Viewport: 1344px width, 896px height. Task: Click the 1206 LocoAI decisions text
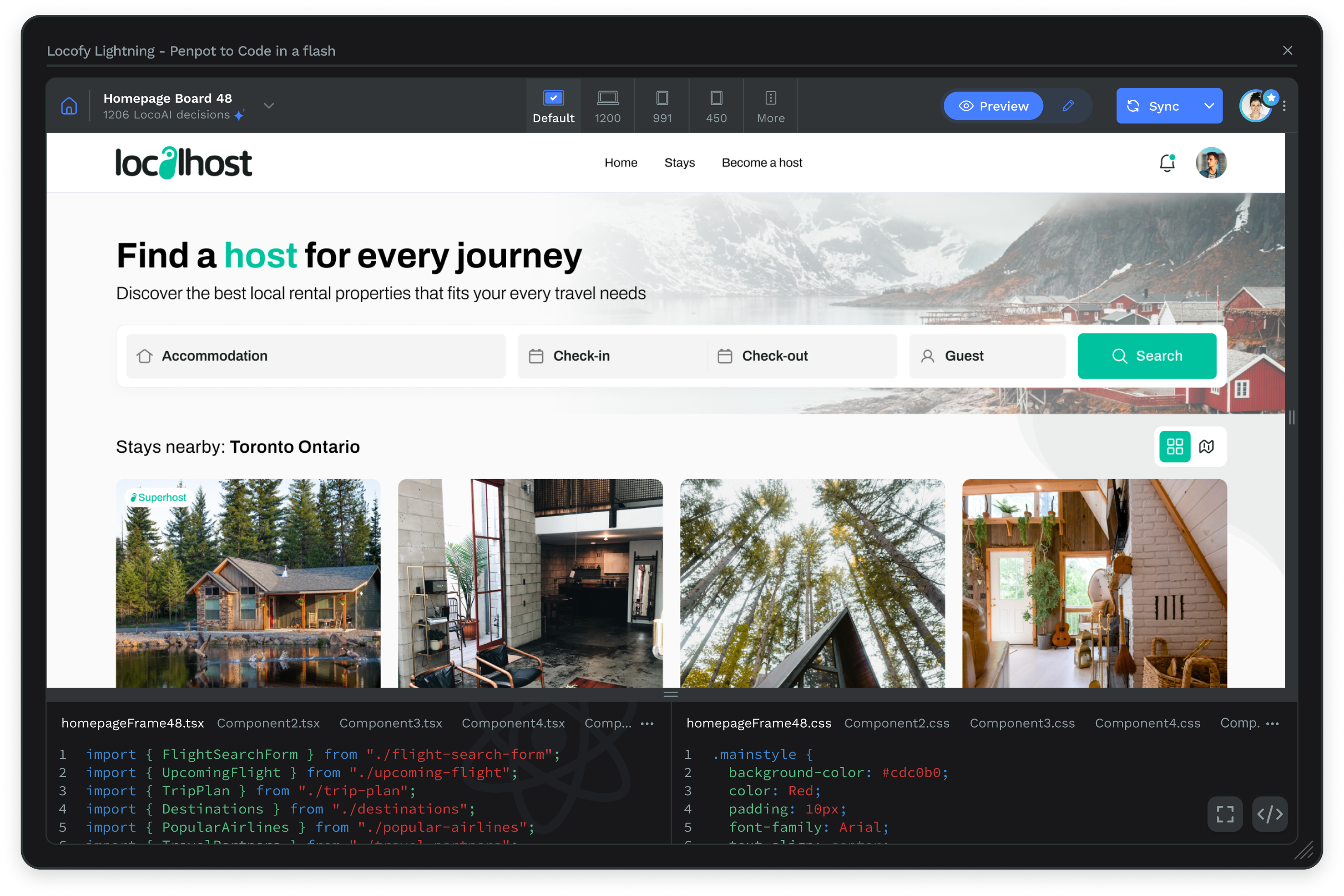click(x=167, y=115)
